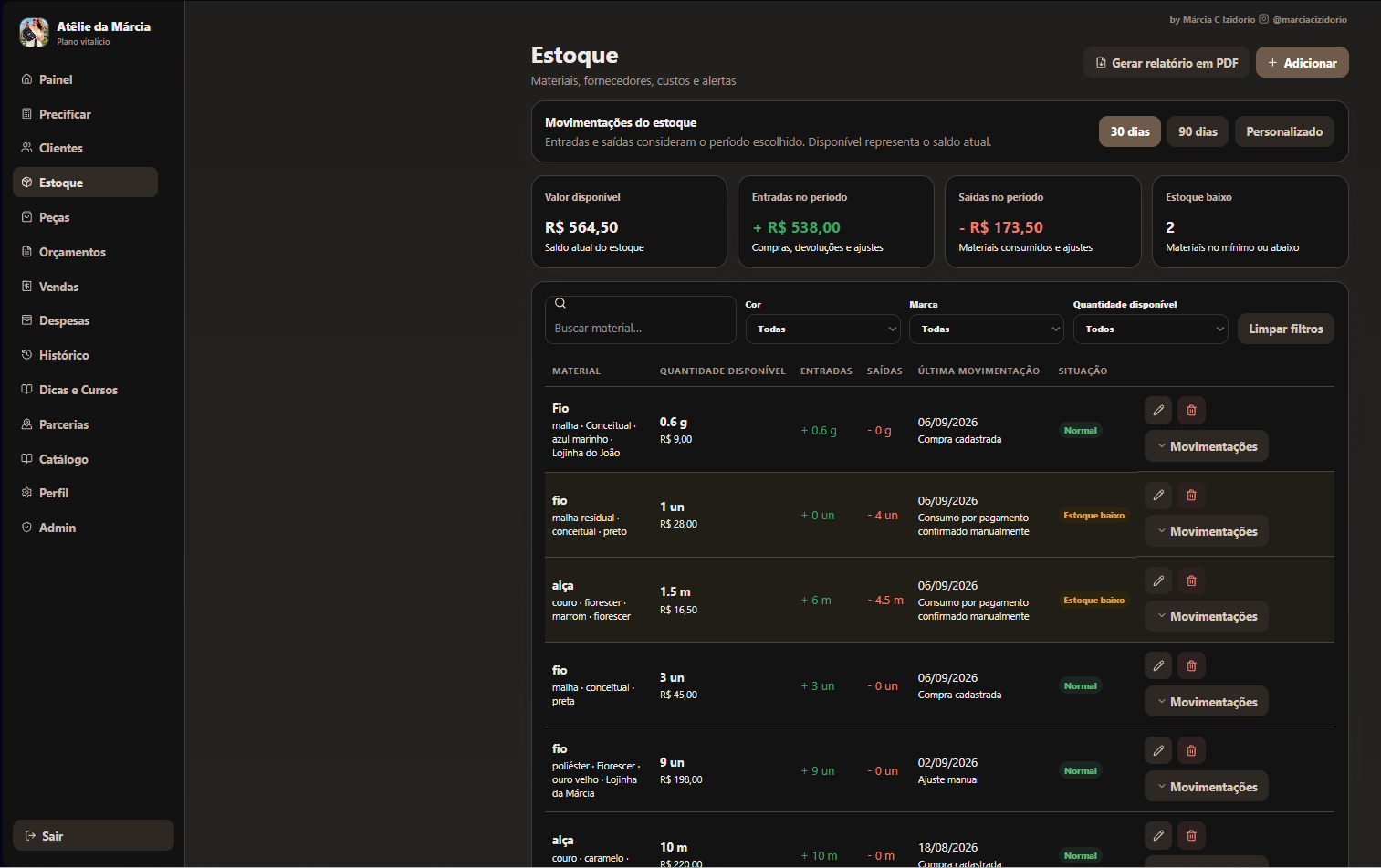
Task: Click the edit icon for alça couro caramelo
Action: click(1158, 835)
